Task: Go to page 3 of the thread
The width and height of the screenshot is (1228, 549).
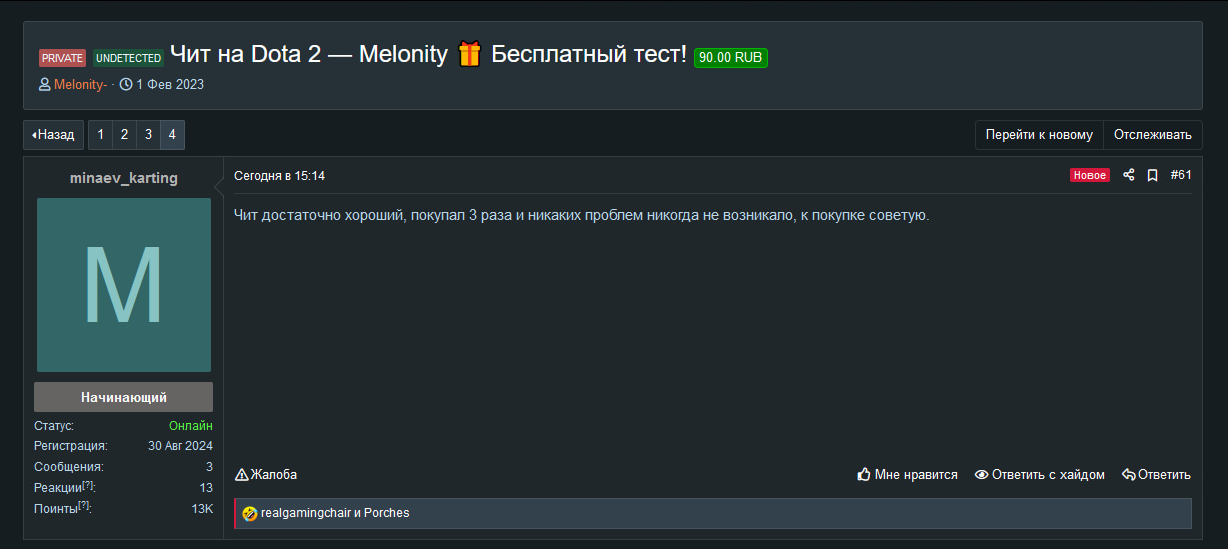Action: (x=148, y=135)
